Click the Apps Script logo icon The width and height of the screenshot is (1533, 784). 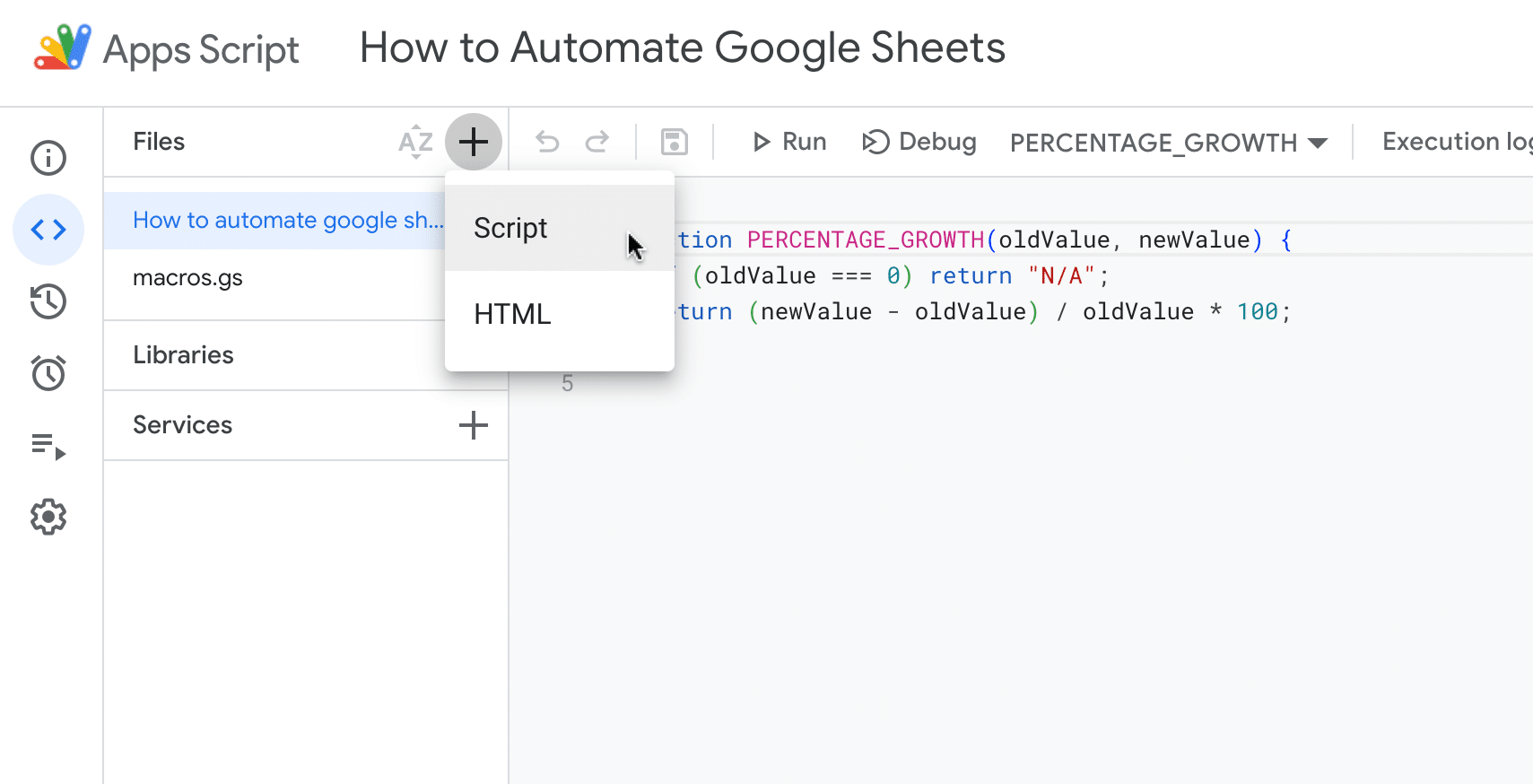click(62, 48)
